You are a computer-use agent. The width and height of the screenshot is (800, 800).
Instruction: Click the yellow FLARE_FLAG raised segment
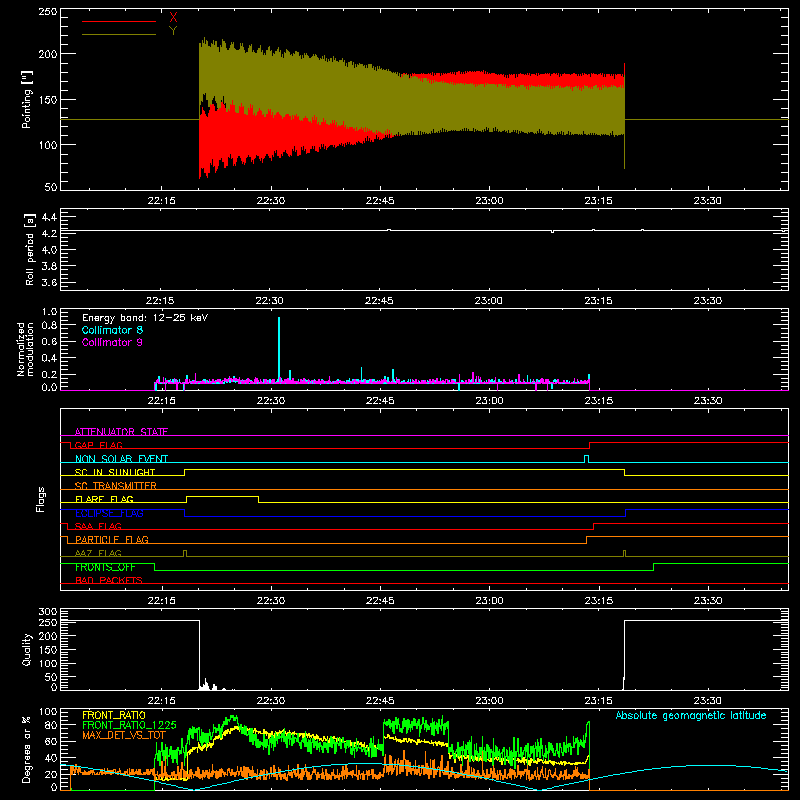pyautogui.click(x=222, y=496)
